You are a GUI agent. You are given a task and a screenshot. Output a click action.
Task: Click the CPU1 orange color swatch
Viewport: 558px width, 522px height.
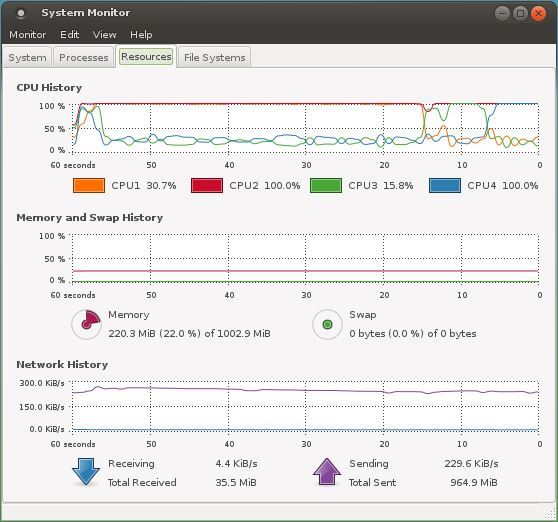(x=89, y=185)
